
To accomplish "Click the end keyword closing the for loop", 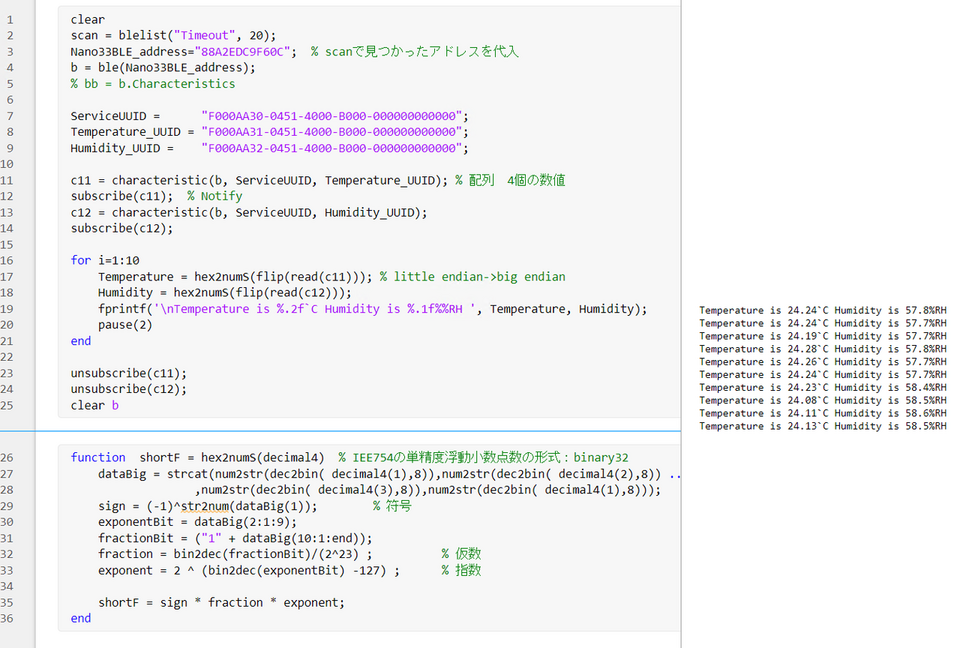I will tap(81, 341).
